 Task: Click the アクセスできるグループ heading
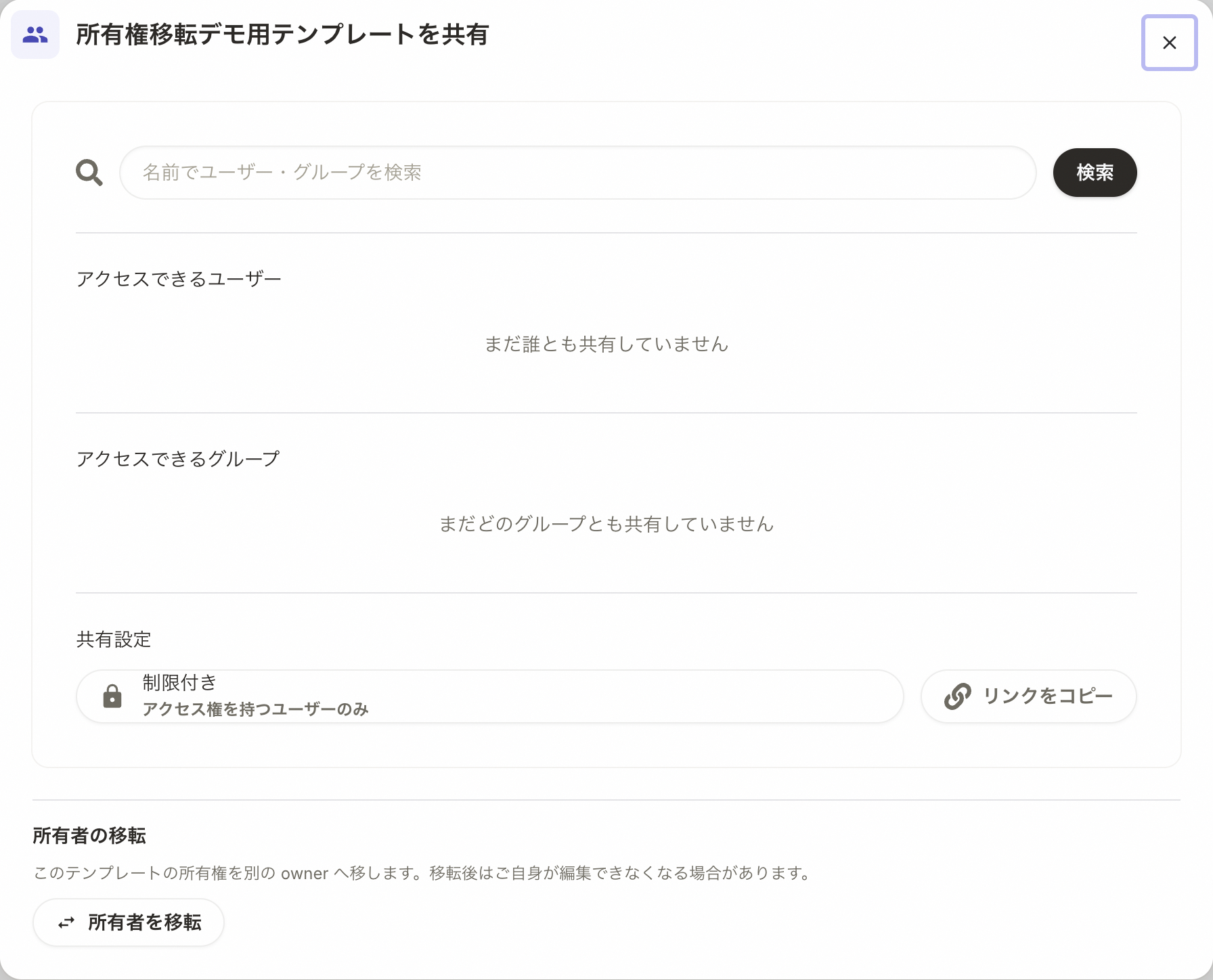click(178, 459)
